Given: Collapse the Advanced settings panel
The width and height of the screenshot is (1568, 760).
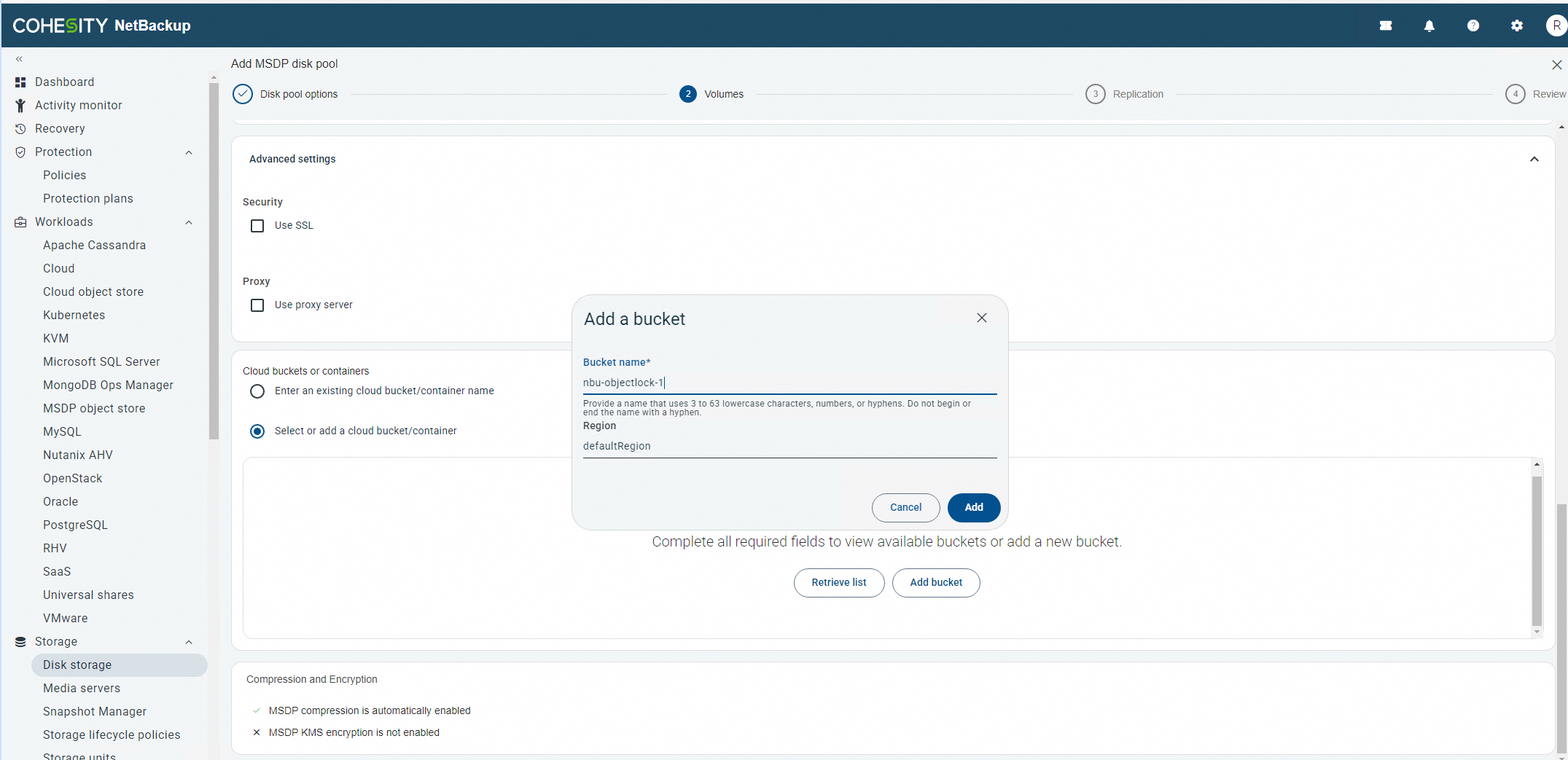Looking at the screenshot, I should pos(1534,159).
